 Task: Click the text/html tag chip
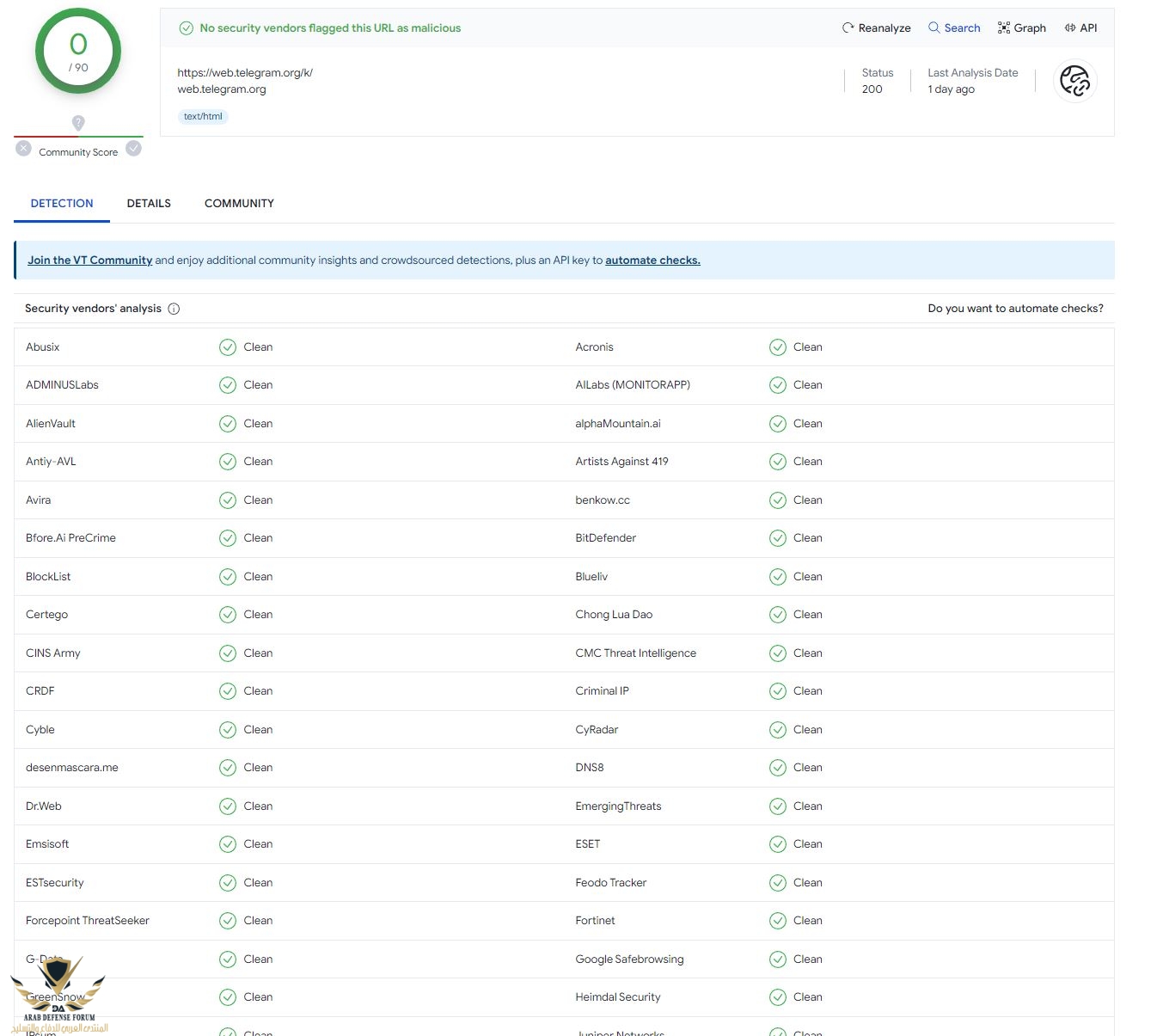coord(203,117)
